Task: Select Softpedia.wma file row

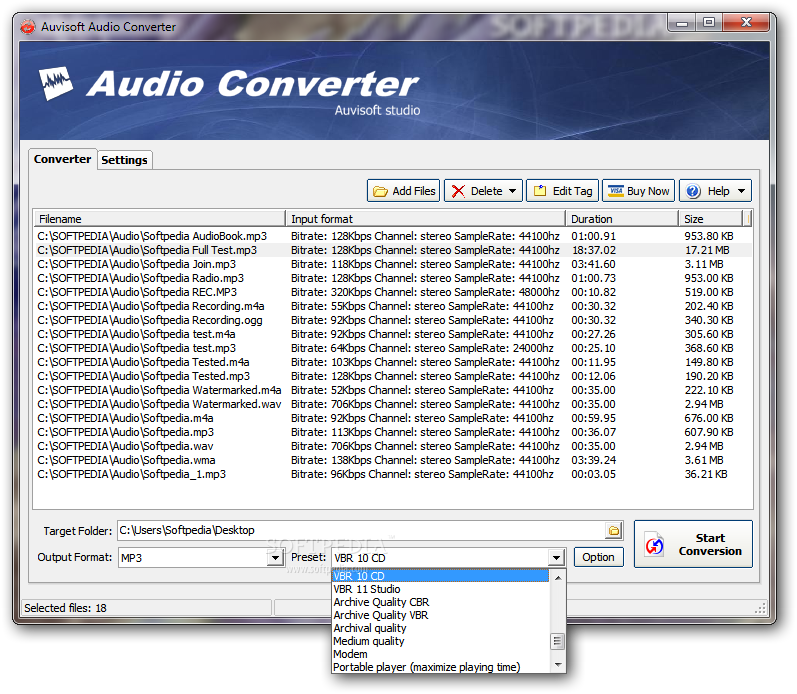Action: 392,460
